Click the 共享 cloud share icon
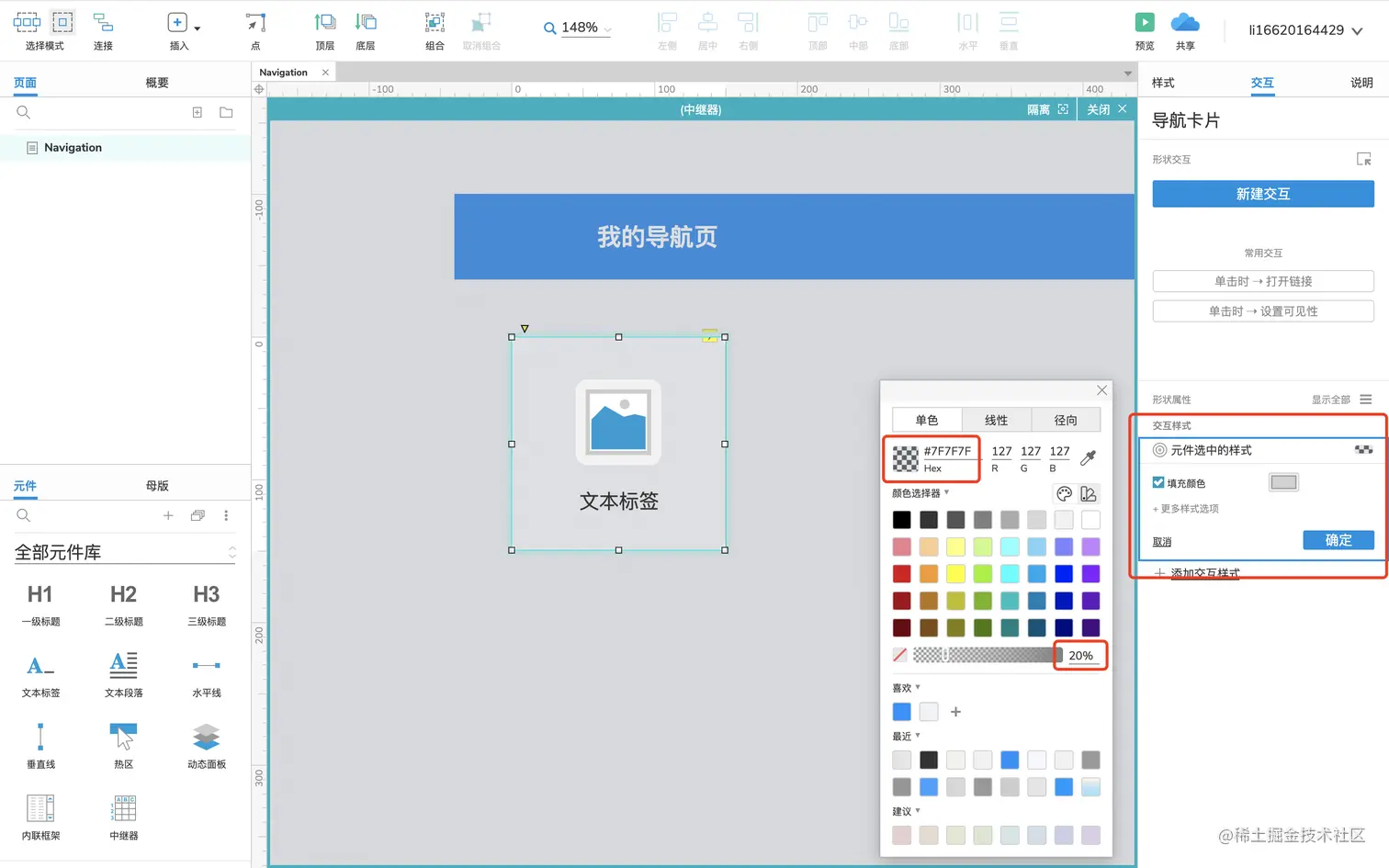The width and height of the screenshot is (1389, 868). click(1185, 22)
